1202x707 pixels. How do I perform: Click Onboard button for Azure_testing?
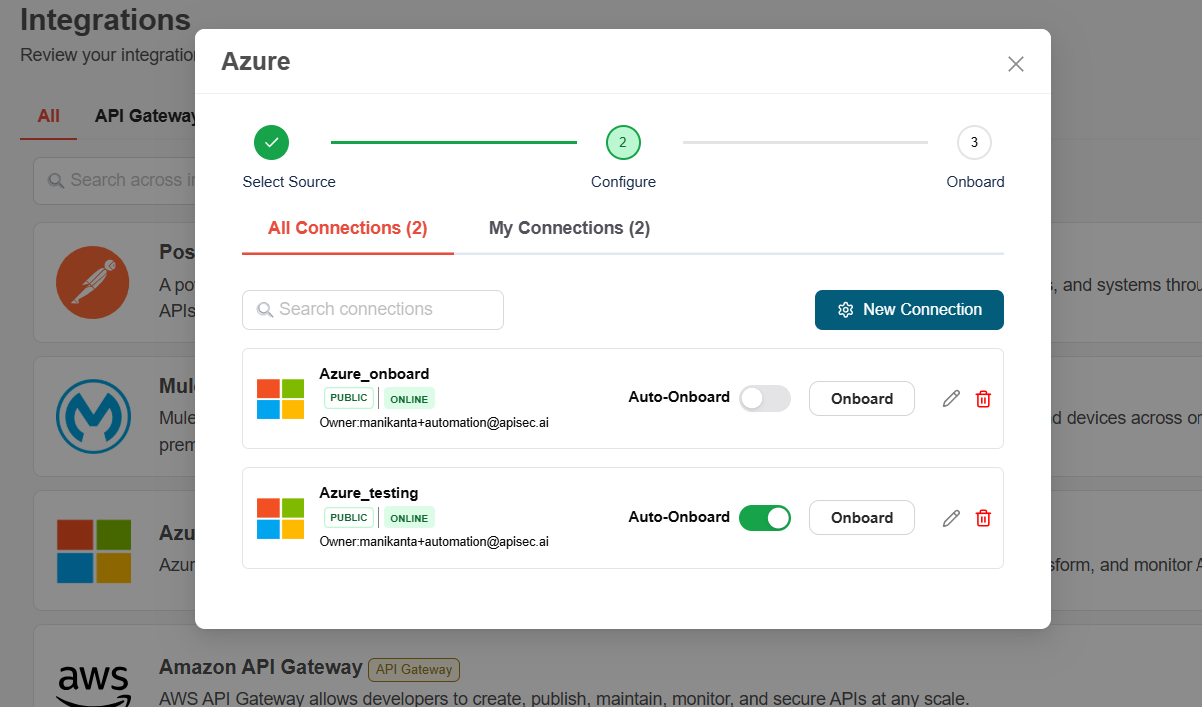(x=861, y=517)
